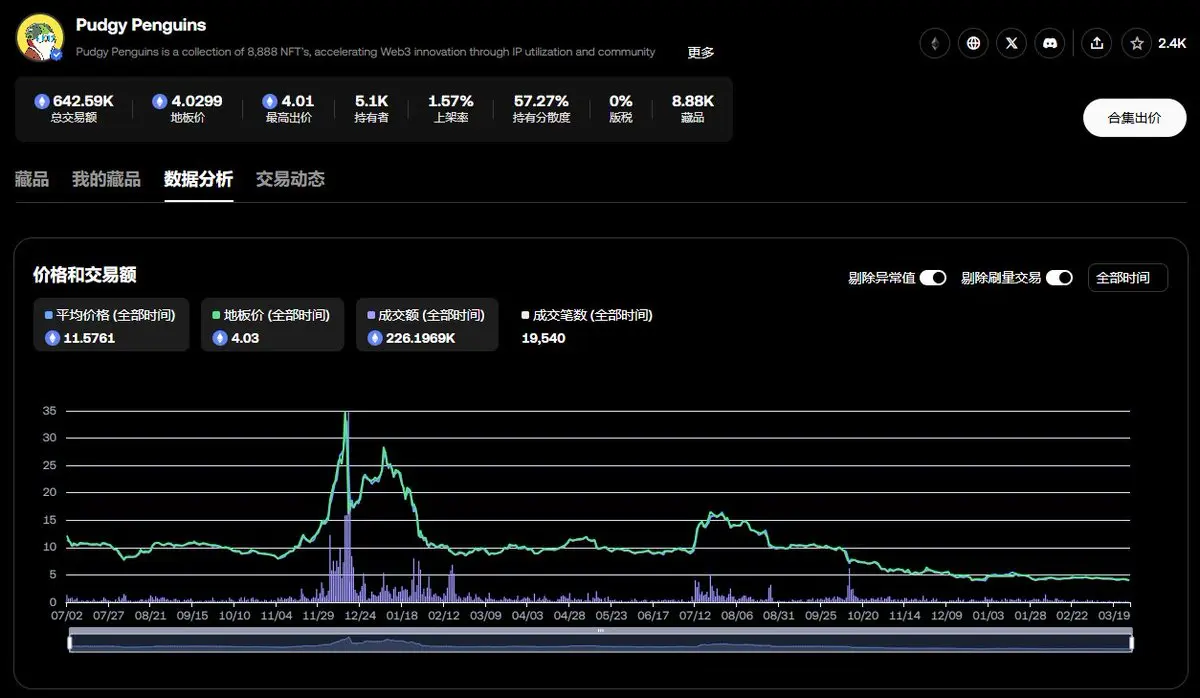
Task: Click the share collection icon
Action: coord(1097,43)
